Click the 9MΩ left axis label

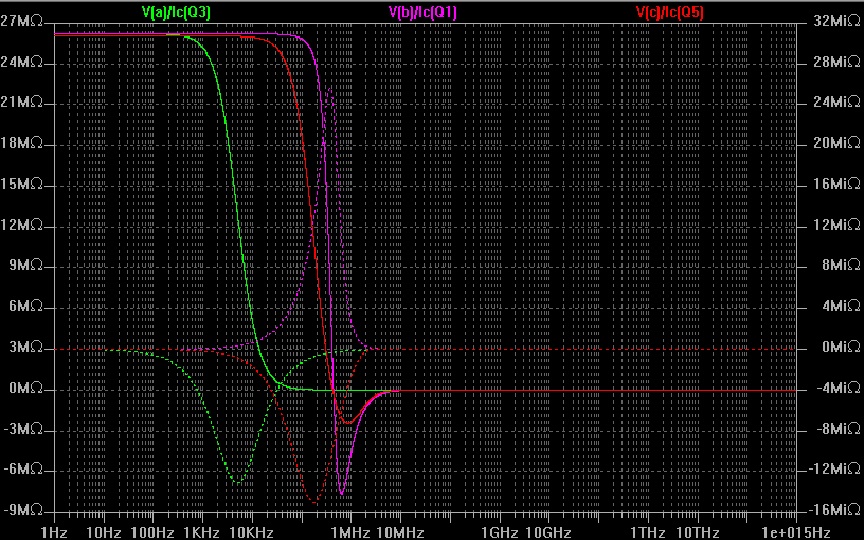(25, 266)
